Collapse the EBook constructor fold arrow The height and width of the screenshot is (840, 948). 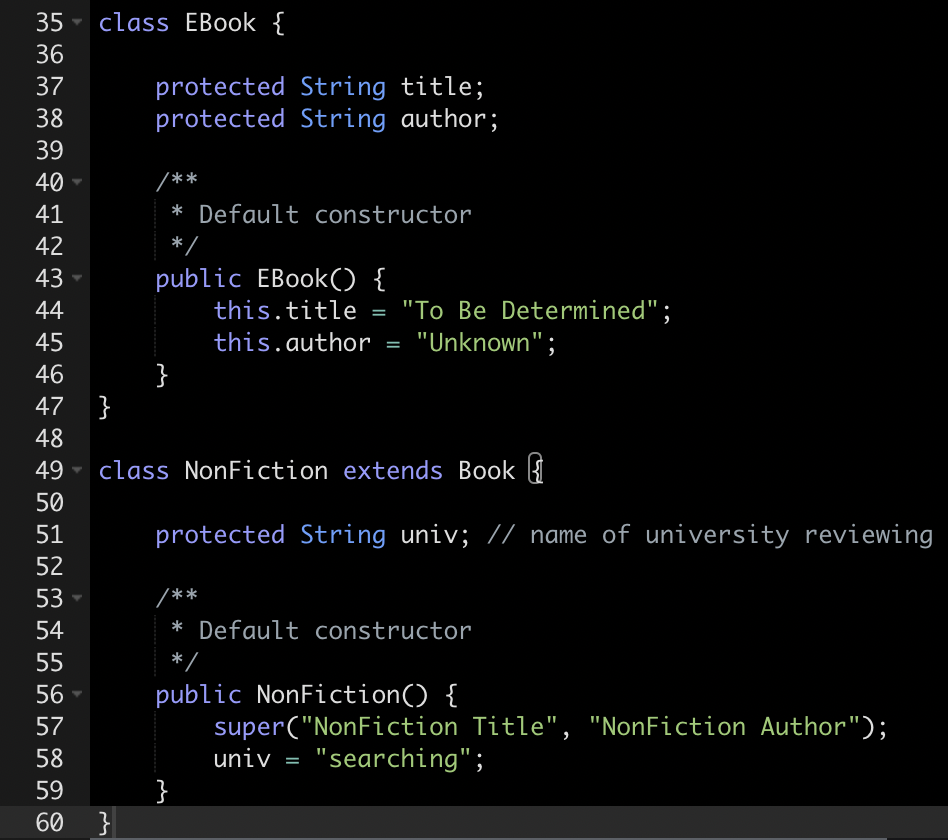click(x=77, y=278)
